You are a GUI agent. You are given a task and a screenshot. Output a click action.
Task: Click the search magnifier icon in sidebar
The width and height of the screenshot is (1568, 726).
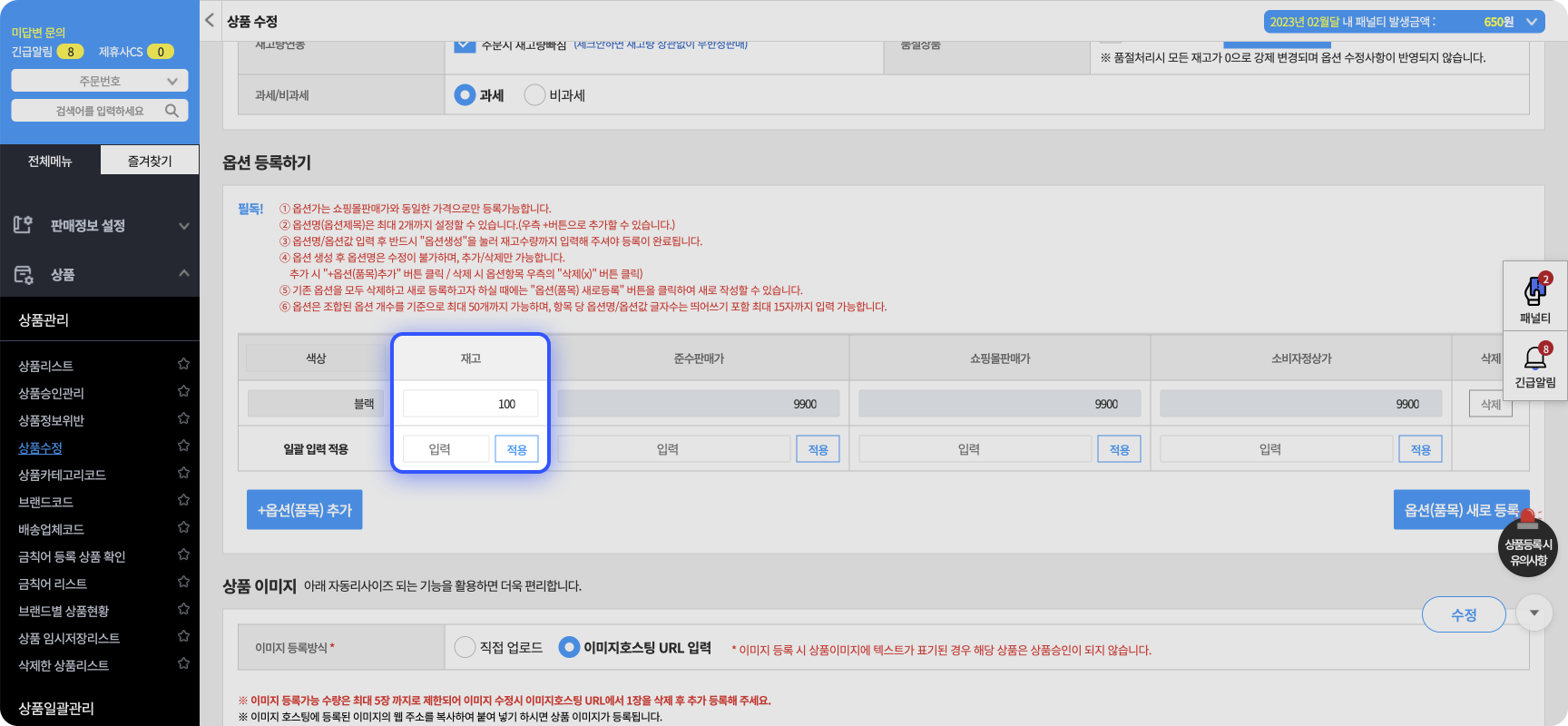(x=171, y=111)
